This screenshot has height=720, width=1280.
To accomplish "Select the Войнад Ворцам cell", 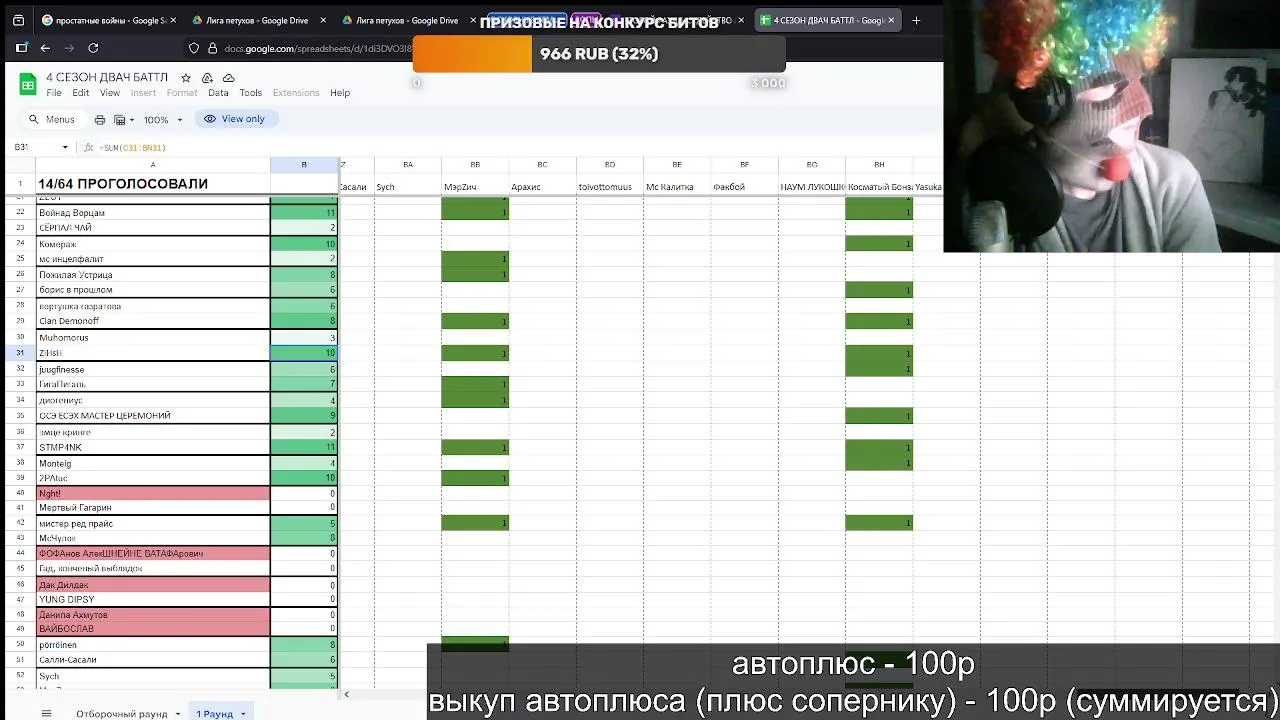I will (x=153, y=213).
